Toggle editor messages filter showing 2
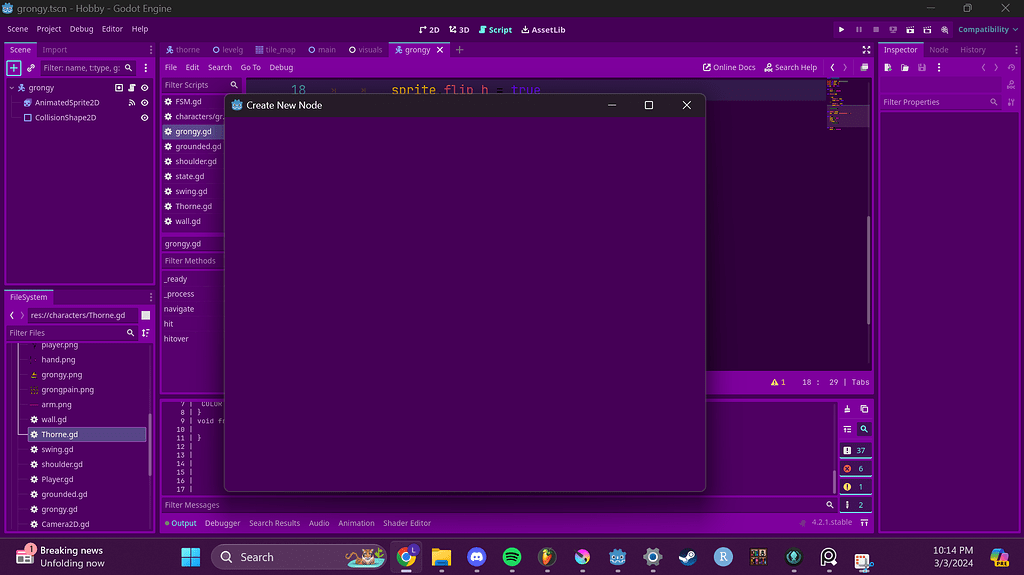 tap(856, 504)
